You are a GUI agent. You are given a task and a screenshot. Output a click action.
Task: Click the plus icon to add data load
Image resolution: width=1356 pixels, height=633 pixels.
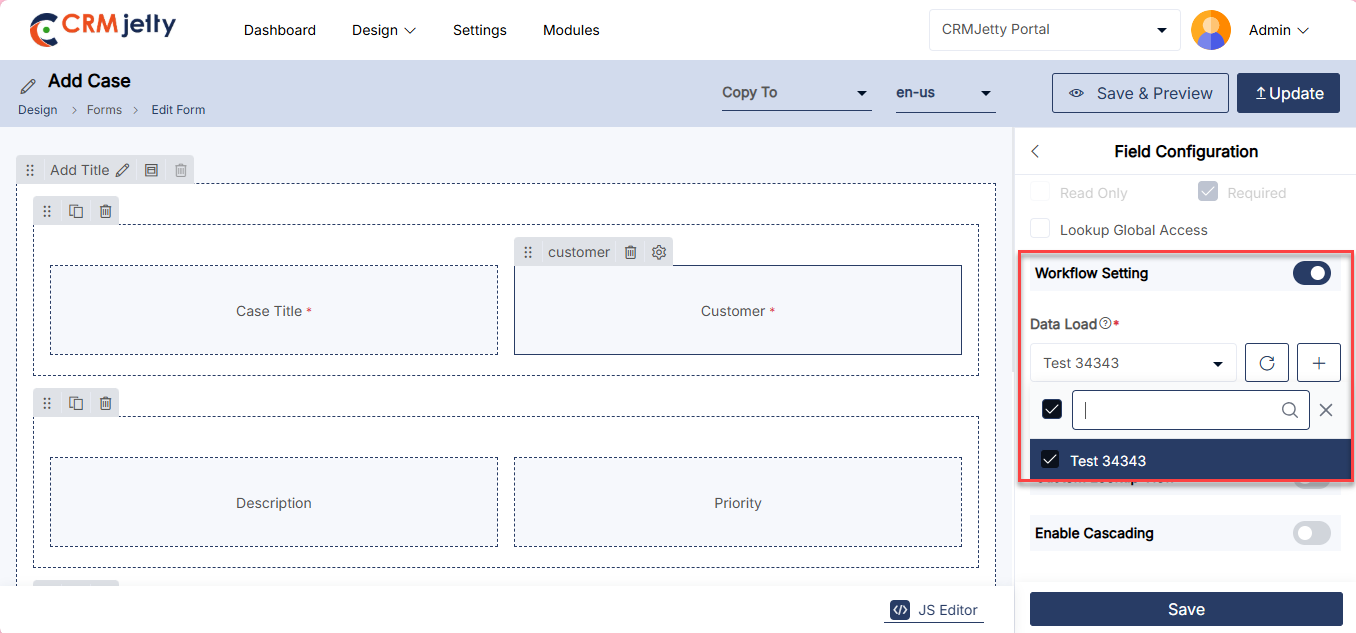1318,363
